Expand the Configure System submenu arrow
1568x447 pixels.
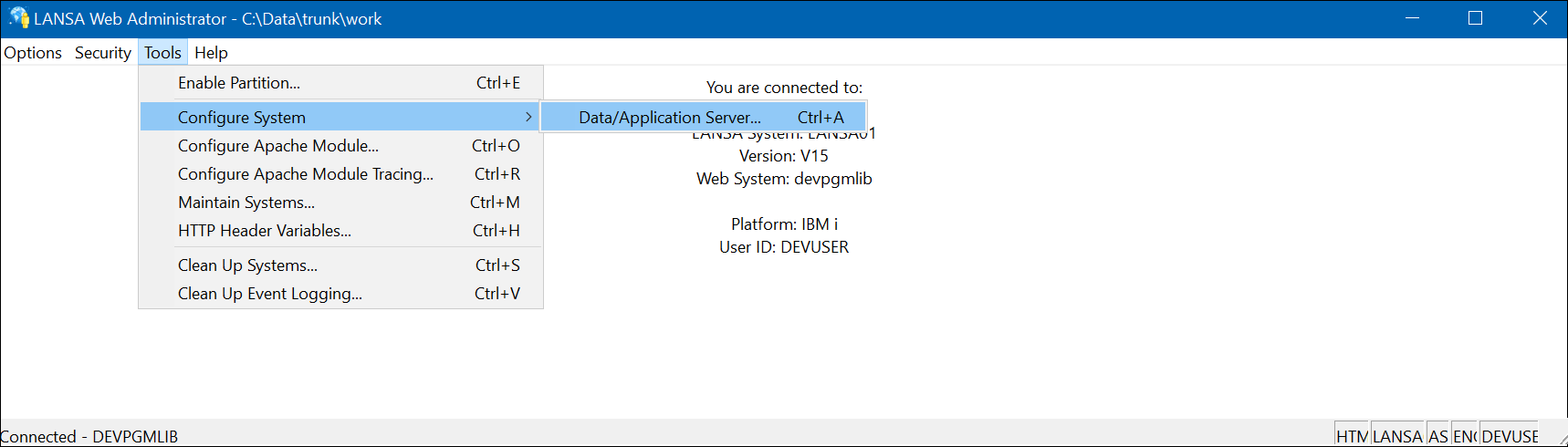tap(528, 117)
